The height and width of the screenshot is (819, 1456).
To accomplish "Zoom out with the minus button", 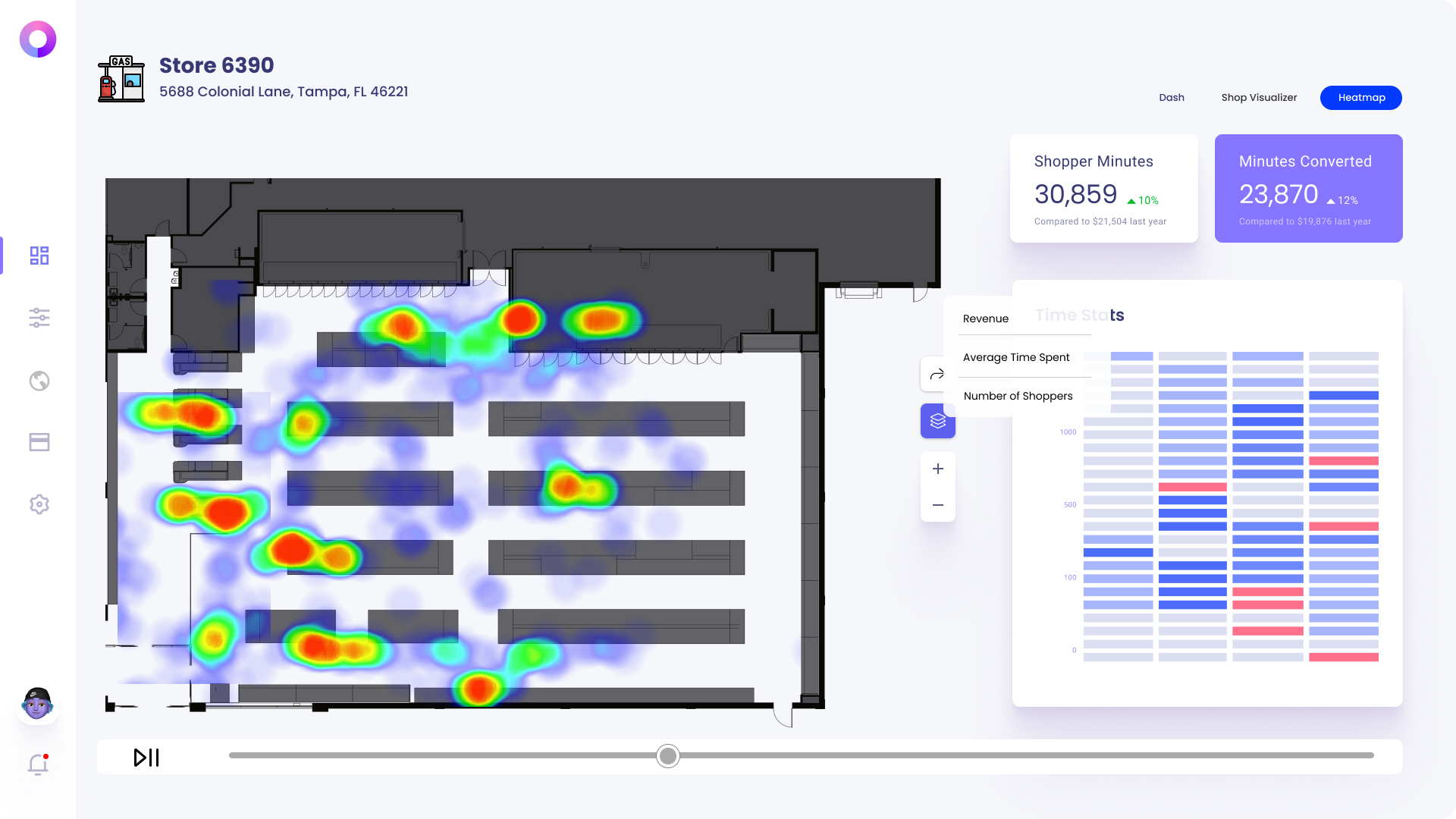I will pyautogui.click(x=937, y=505).
